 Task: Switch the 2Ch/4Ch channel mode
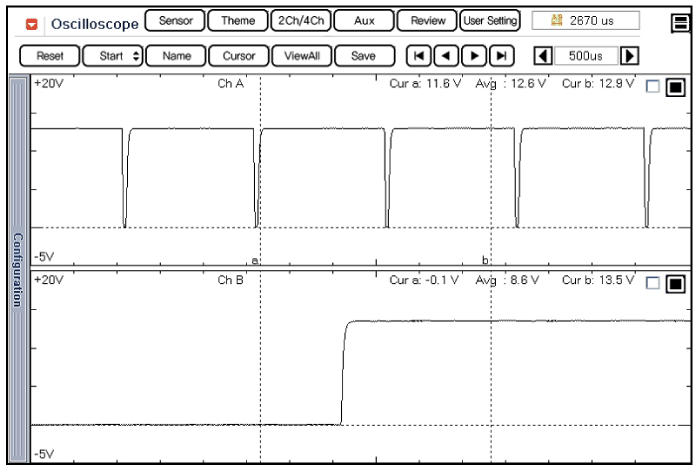[300, 20]
